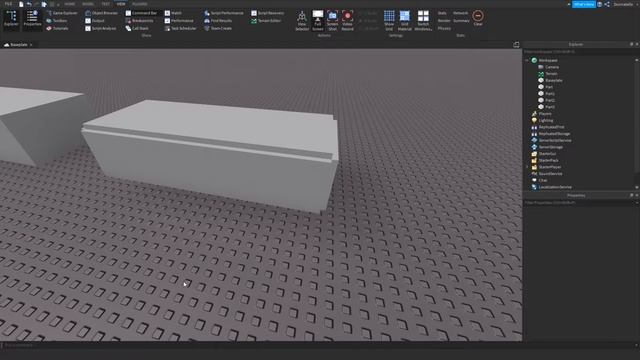Take a Screen Shot
The width and height of the screenshot is (640, 360).
[x=333, y=21]
